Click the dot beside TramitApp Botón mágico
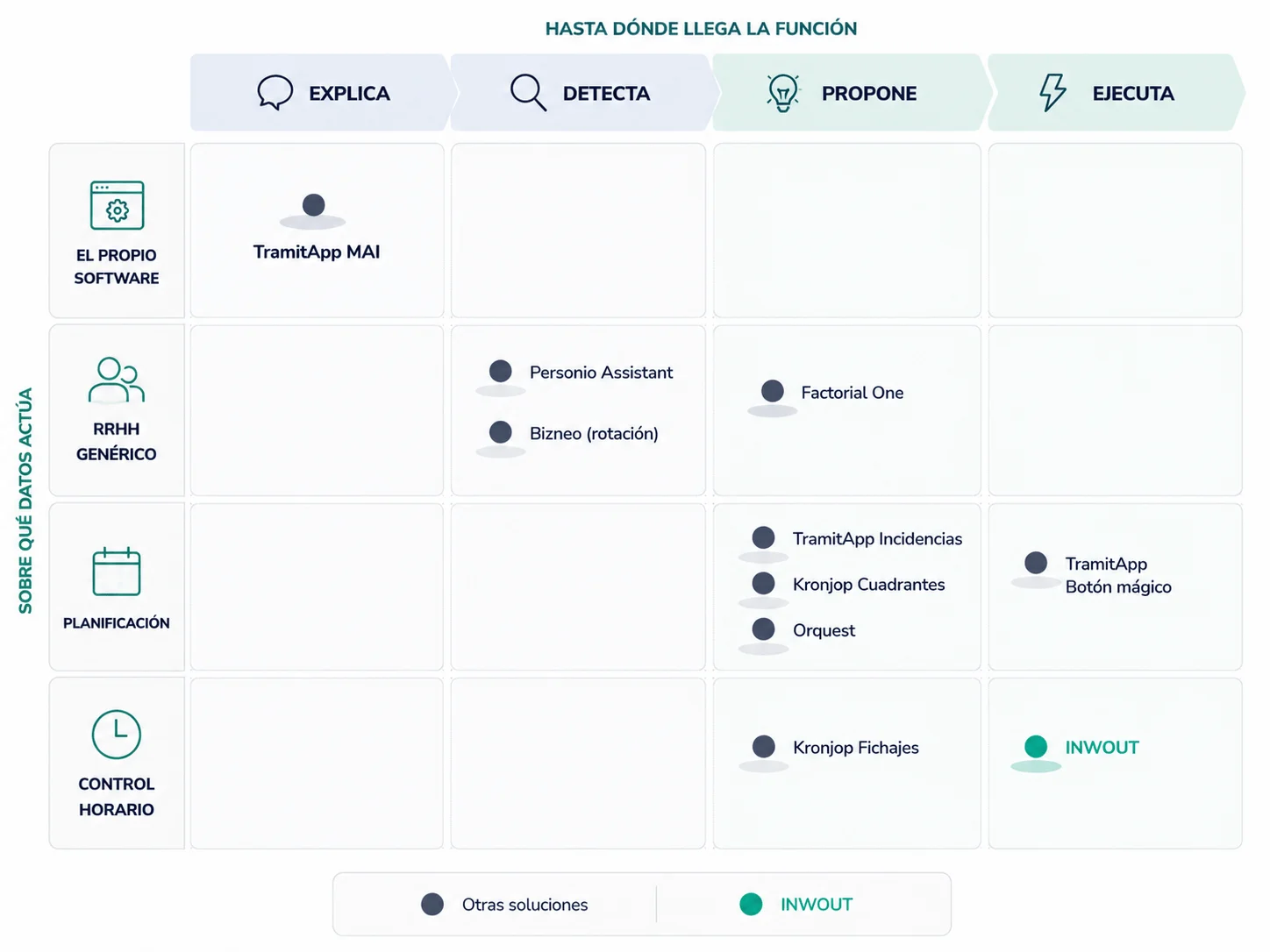The width and height of the screenshot is (1270, 952). [1036, 563]
